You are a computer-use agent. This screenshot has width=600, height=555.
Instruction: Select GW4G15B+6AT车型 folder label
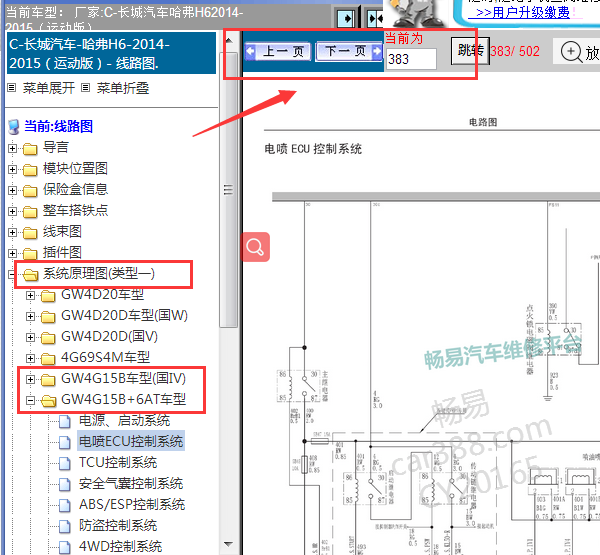click(124, 400)
